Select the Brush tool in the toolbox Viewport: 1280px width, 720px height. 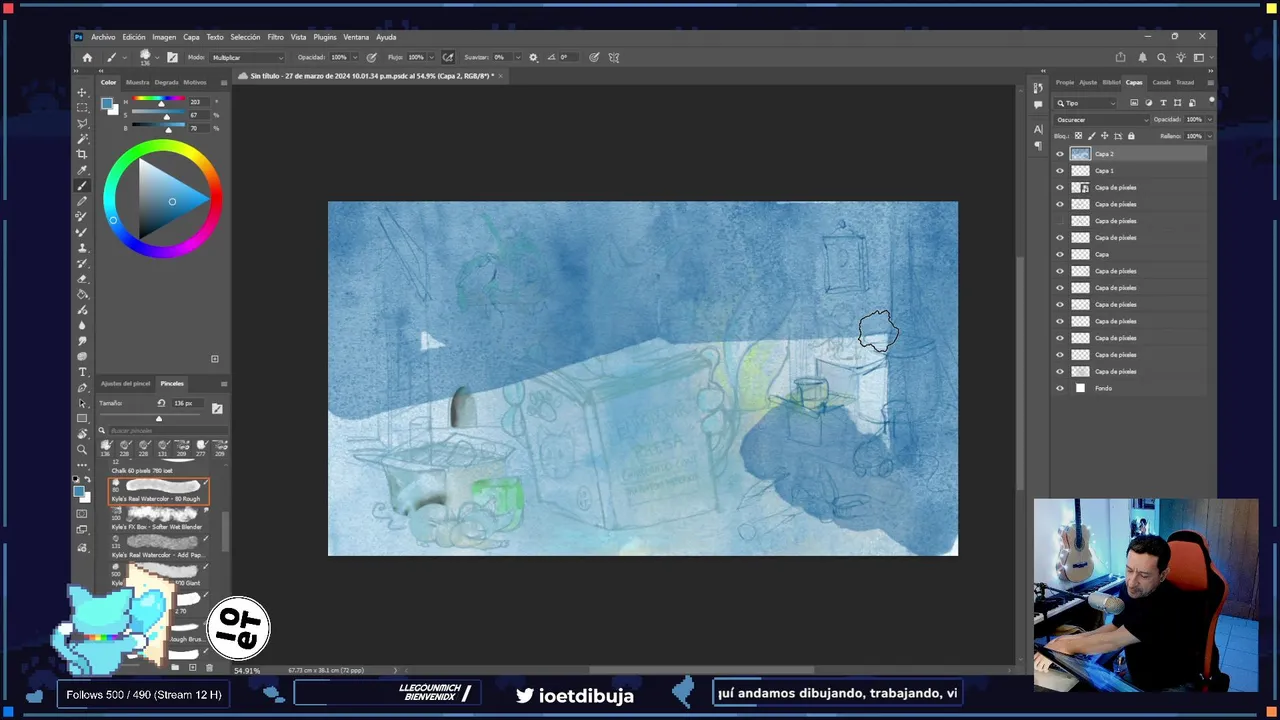click(82, 186)
